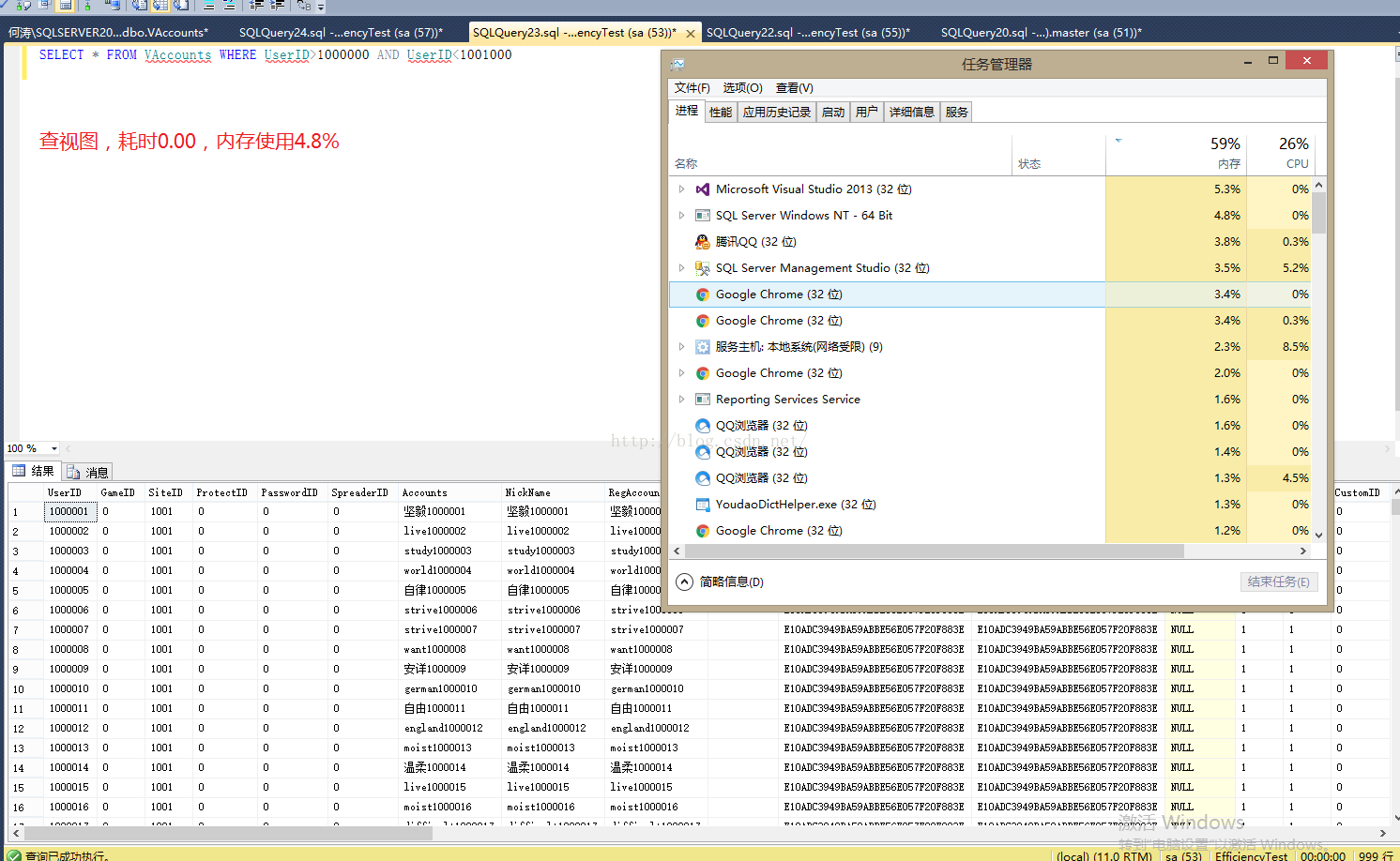Click the '999 行' row count in status bar

1376,855
